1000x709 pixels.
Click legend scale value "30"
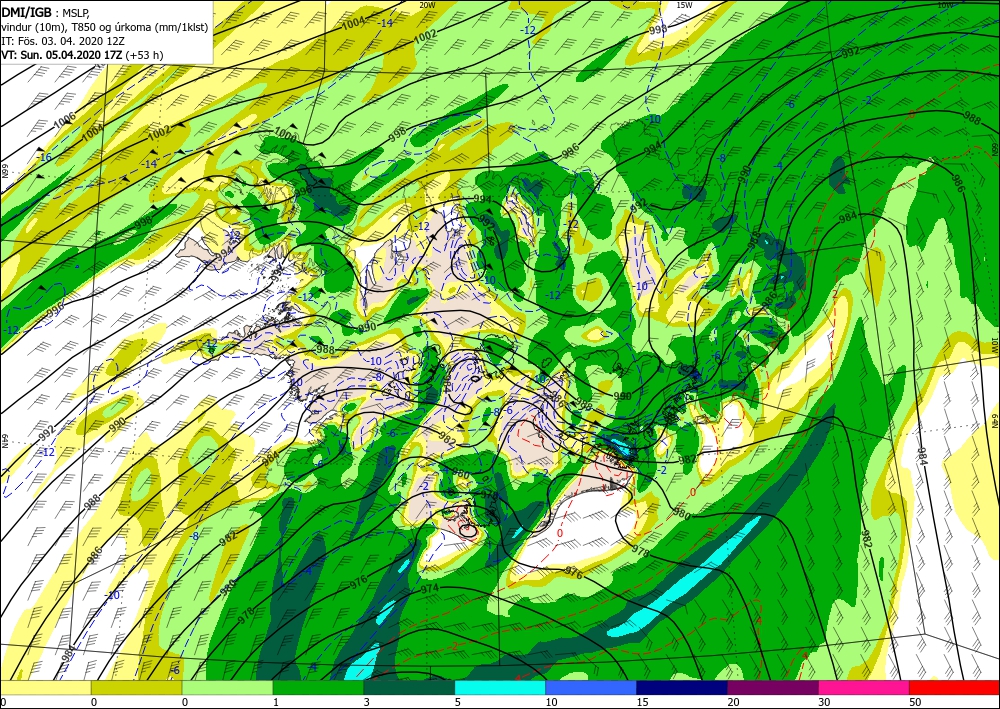coord(824,702)
